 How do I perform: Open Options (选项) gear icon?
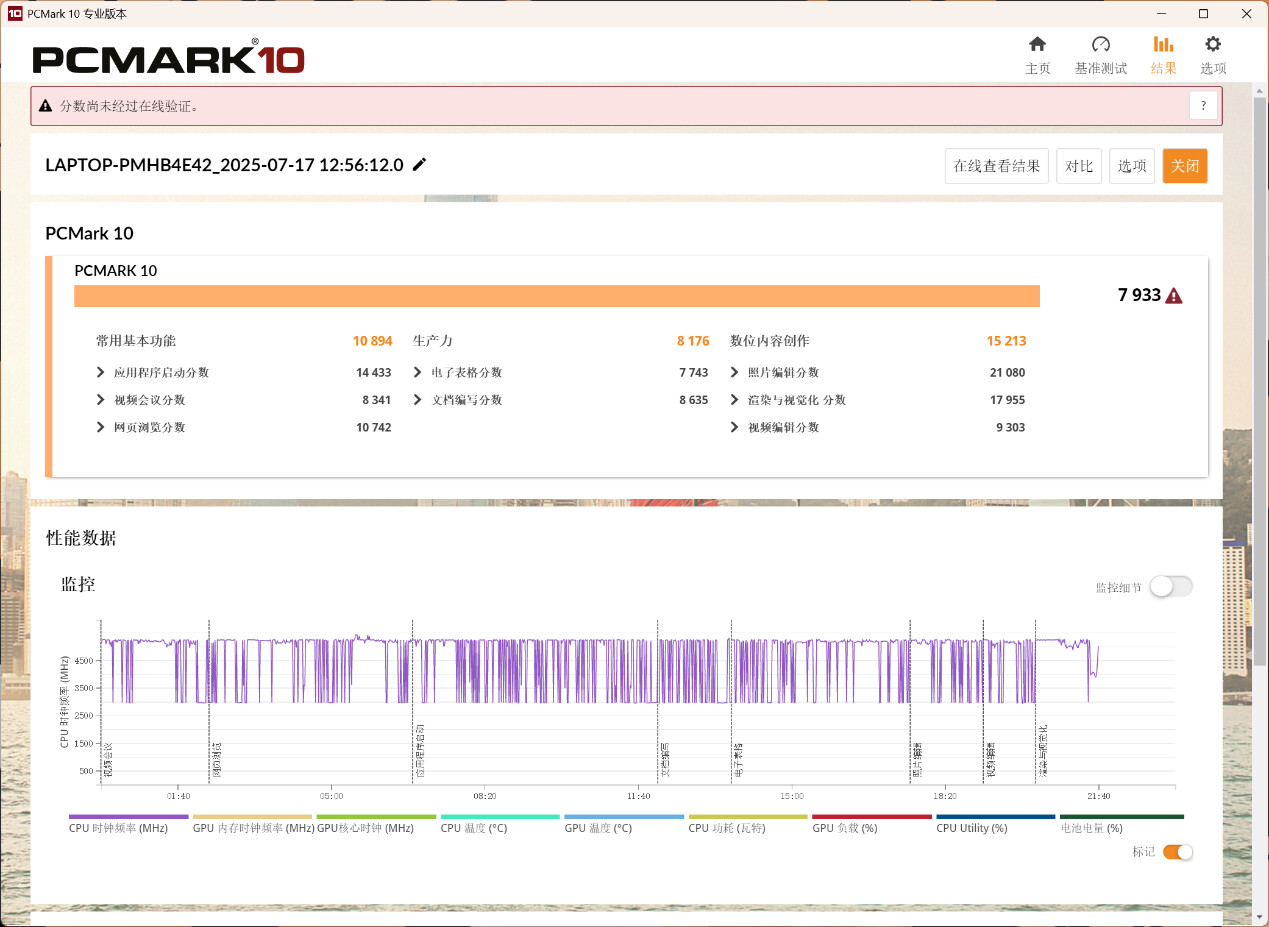pos(1213,45)
